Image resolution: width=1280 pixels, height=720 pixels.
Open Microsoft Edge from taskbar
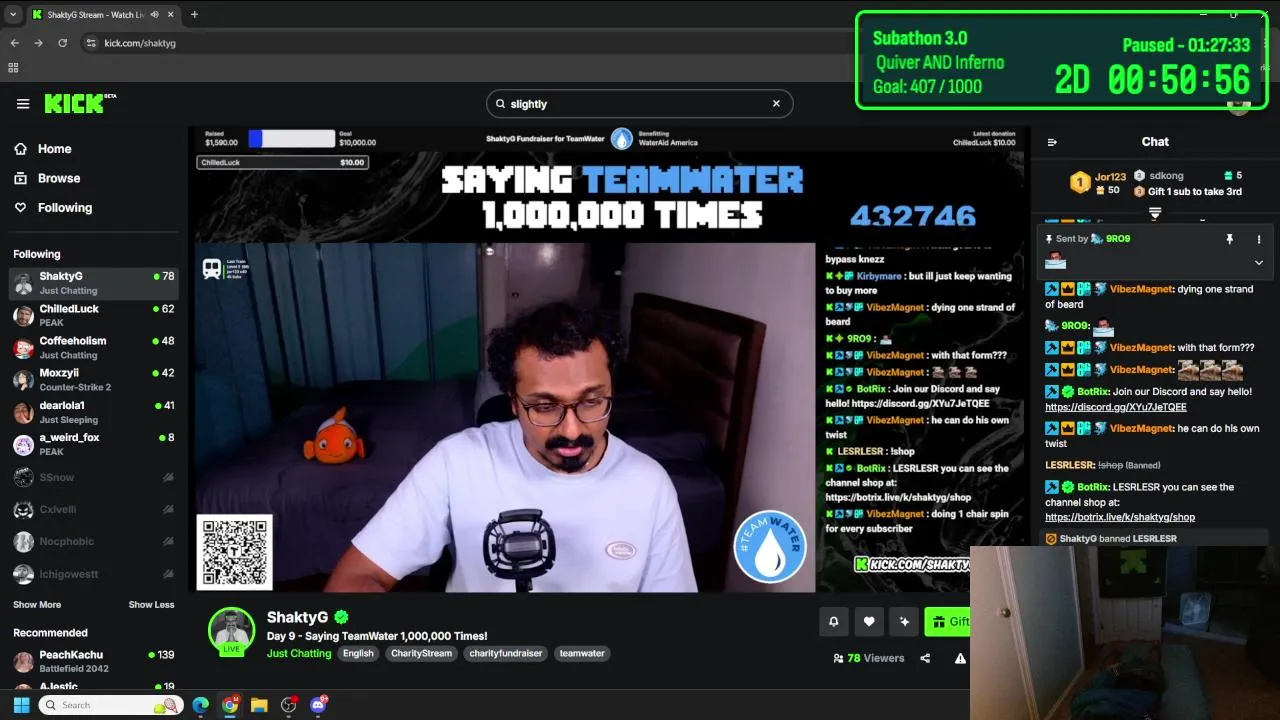201,705
